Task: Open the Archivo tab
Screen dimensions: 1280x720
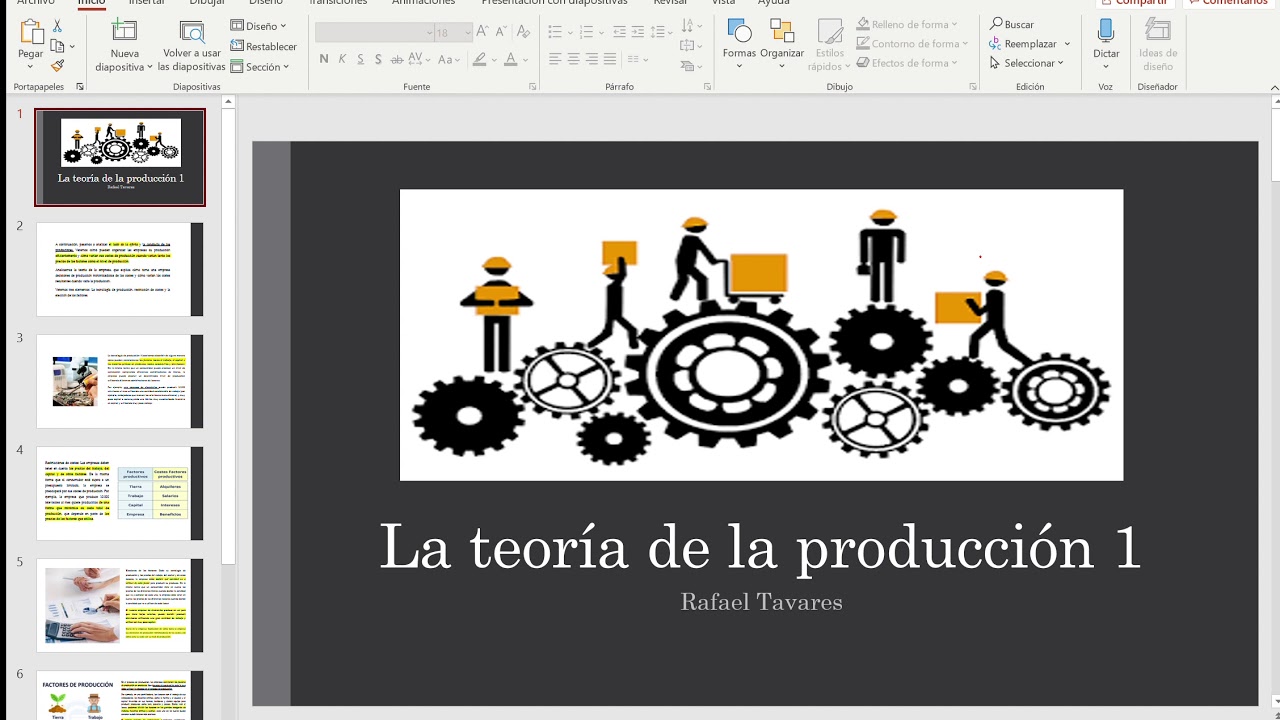Action: tap(36, 3)
